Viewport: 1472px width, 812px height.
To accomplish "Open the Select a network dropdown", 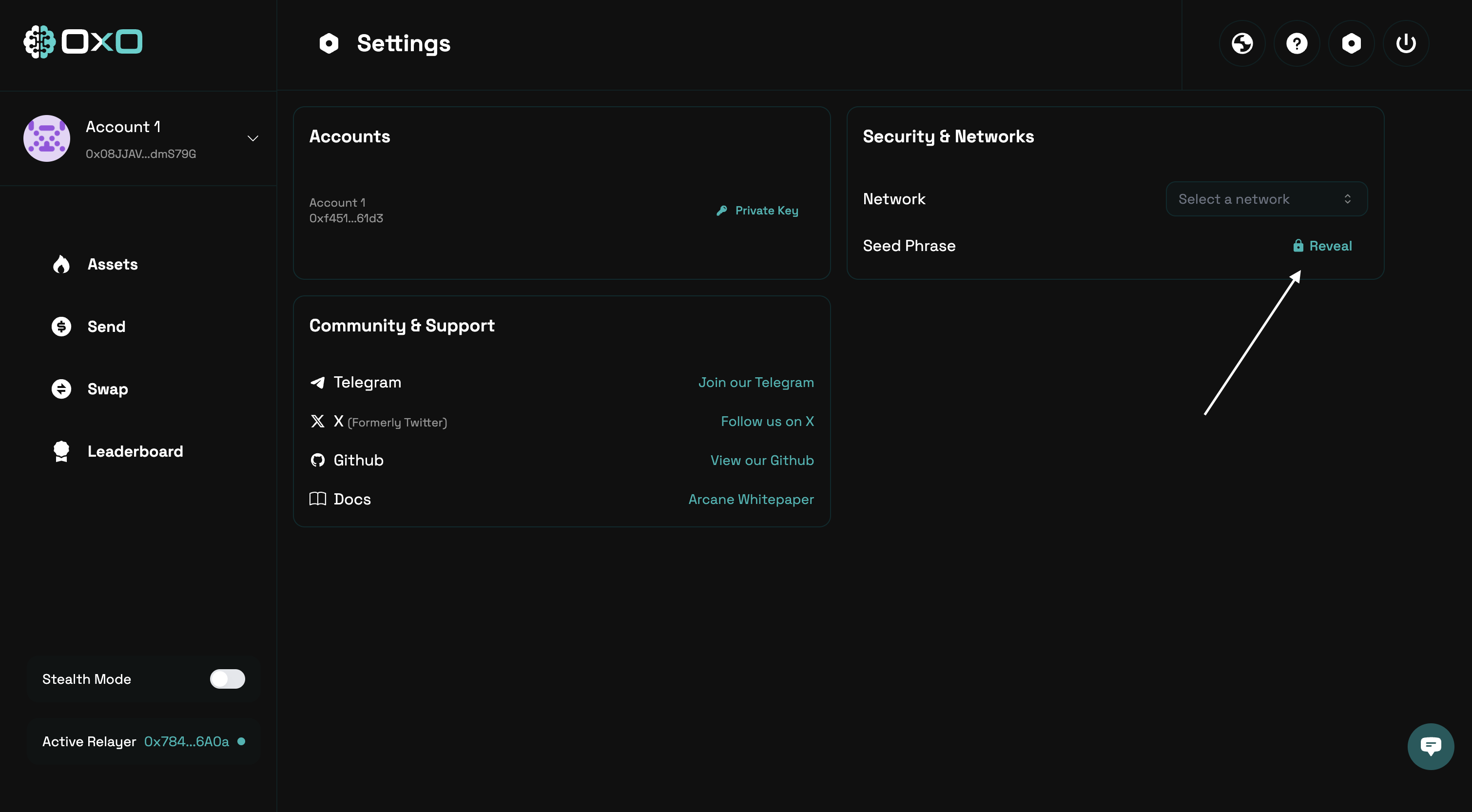I will point(1266,199).
